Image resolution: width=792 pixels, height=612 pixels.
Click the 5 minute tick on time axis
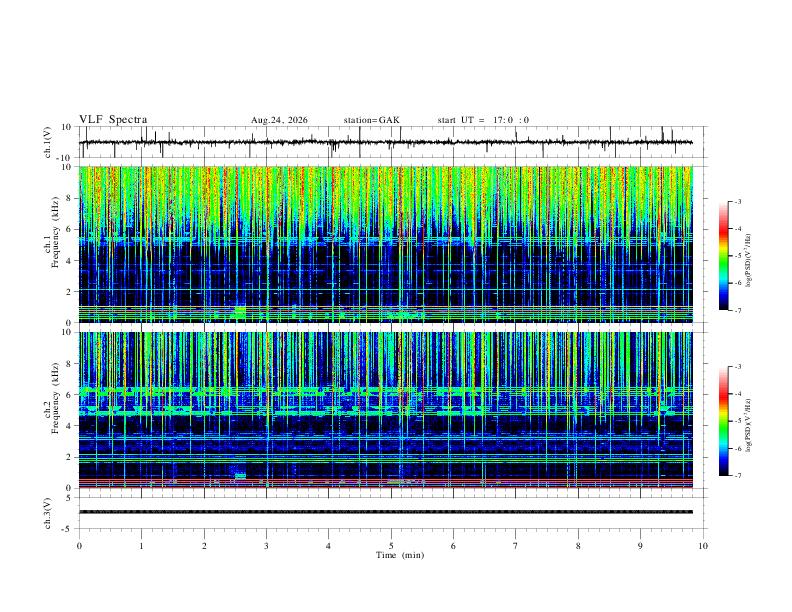click(391, 546)
